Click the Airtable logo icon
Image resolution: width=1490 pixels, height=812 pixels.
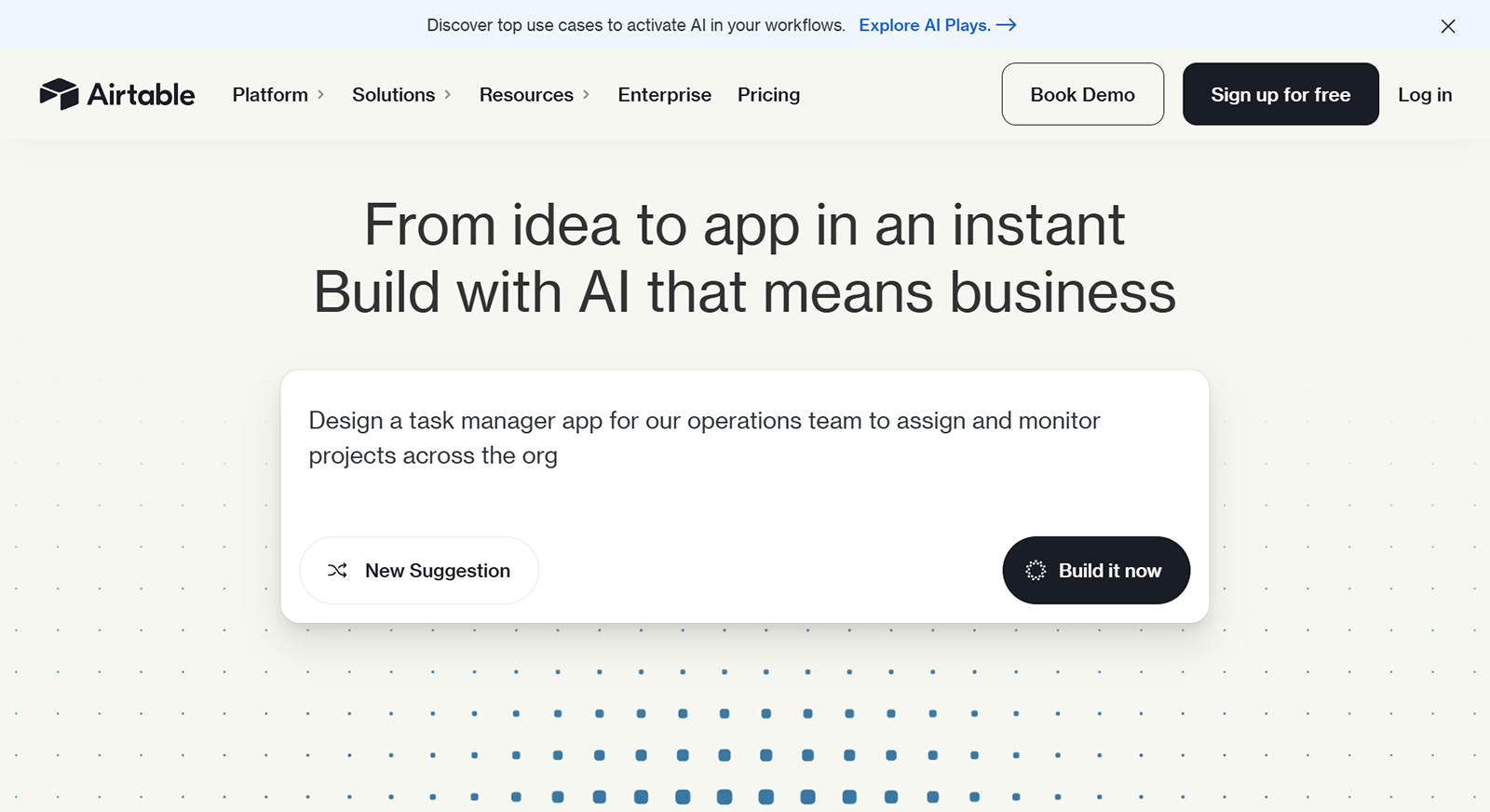[x=59, y=94]
